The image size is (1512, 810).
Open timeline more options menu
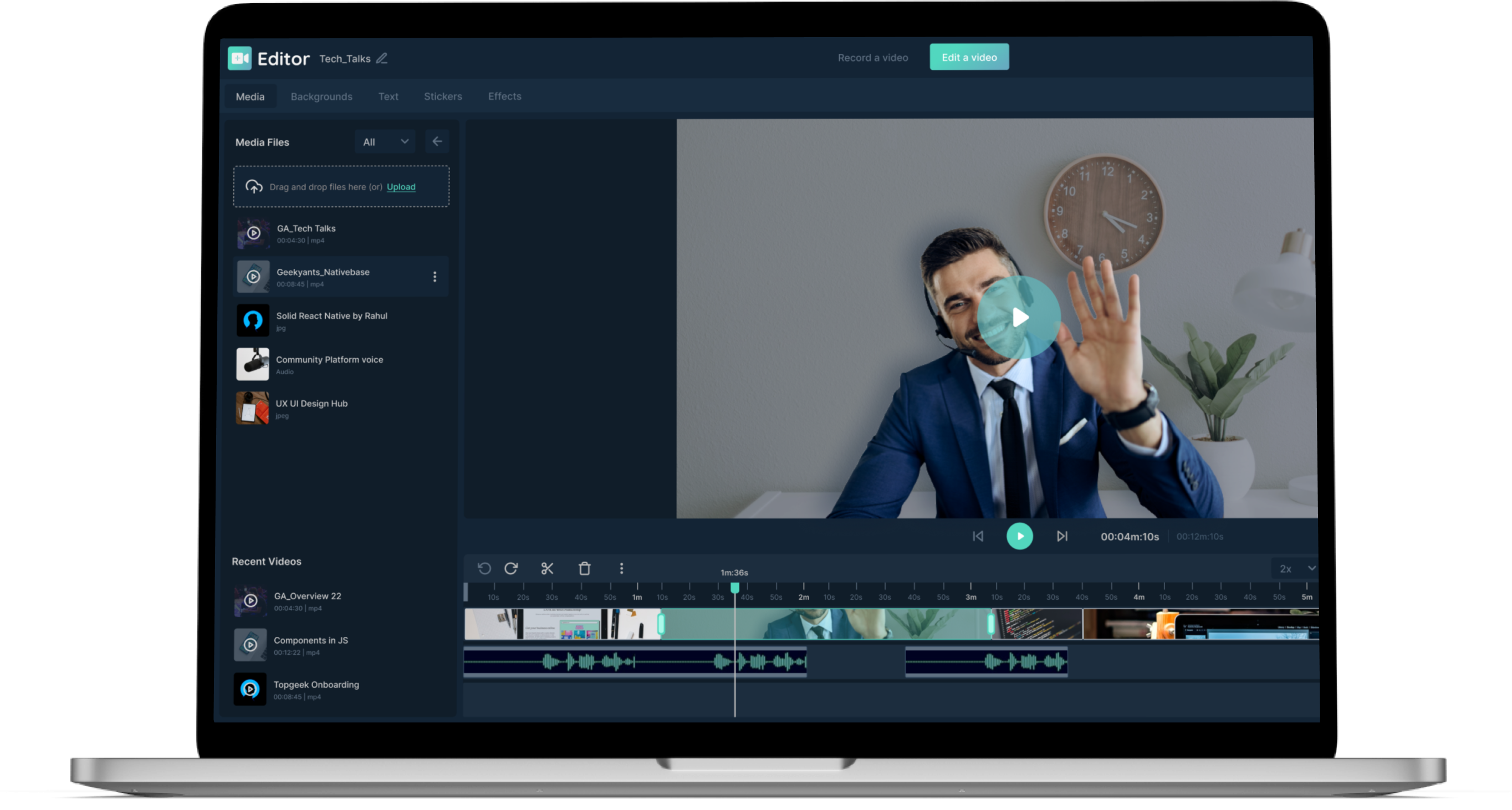pos(621,568)
